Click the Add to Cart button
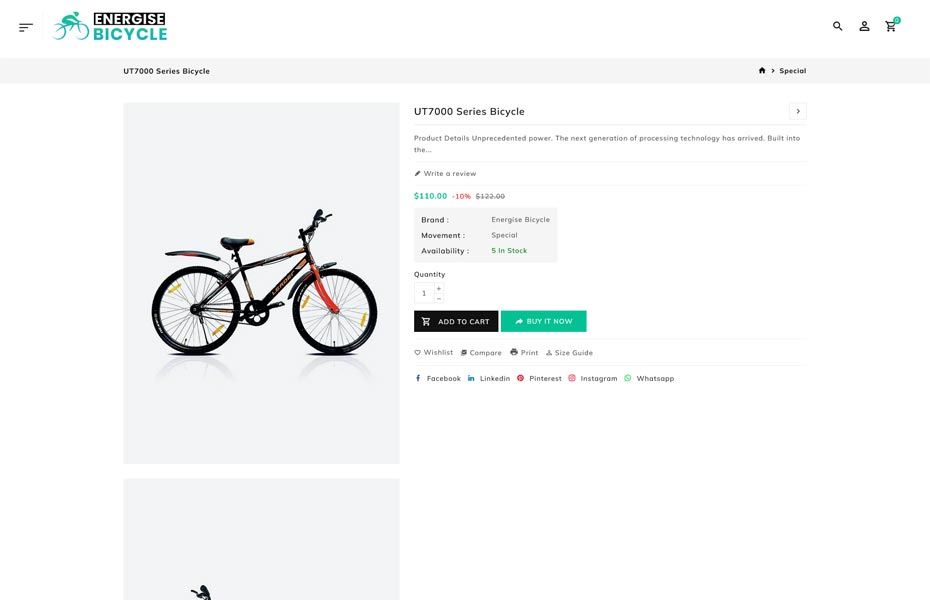Image resolution: width=930 pixels, height=600 pixels. click(x=456, y=322)
